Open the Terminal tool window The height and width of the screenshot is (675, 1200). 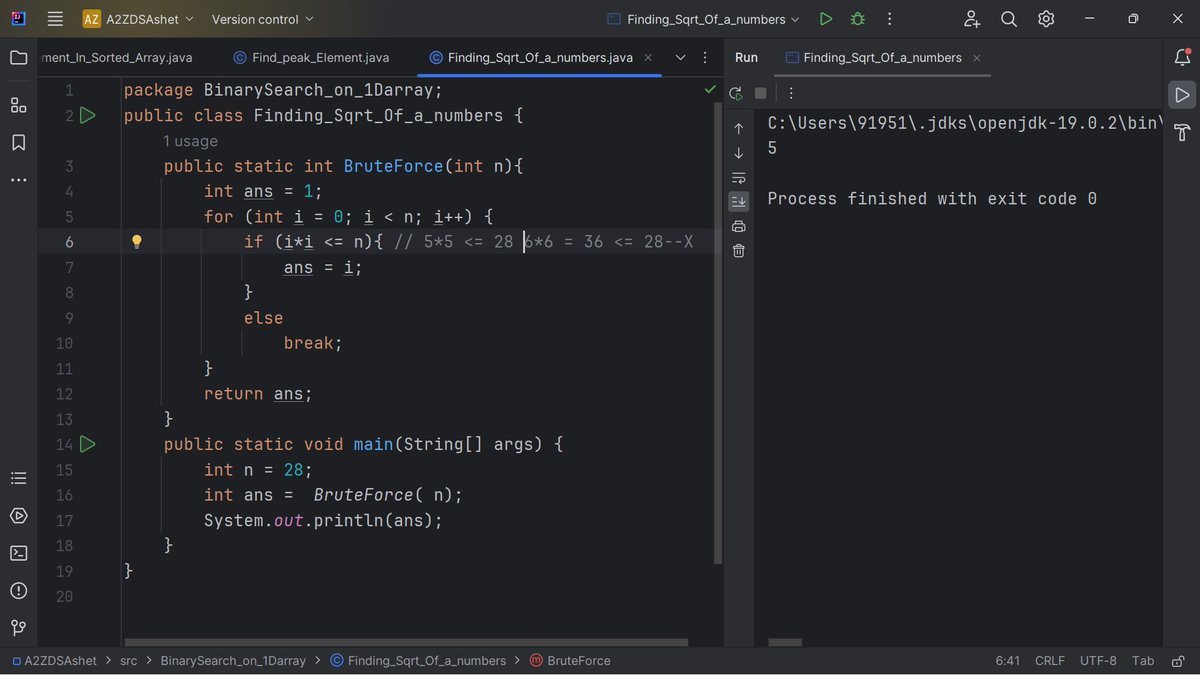point(18,552)
